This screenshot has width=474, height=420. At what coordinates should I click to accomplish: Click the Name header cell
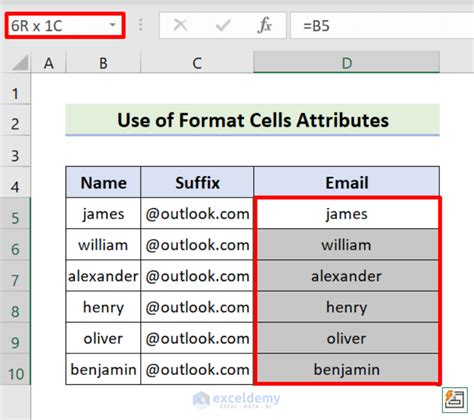click(103, 182)
